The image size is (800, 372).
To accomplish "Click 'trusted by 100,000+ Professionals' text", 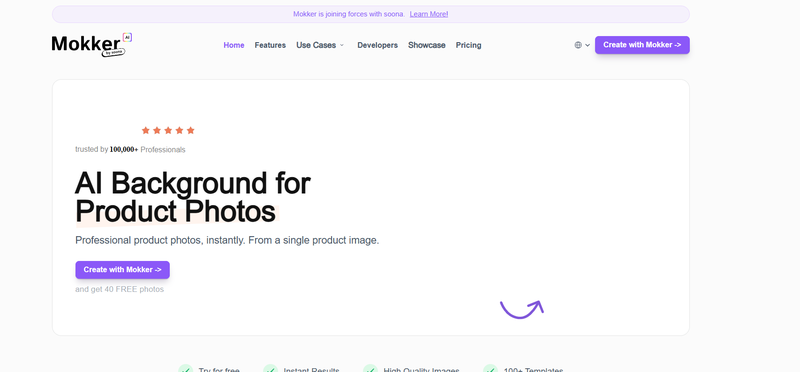I will 130,150.
